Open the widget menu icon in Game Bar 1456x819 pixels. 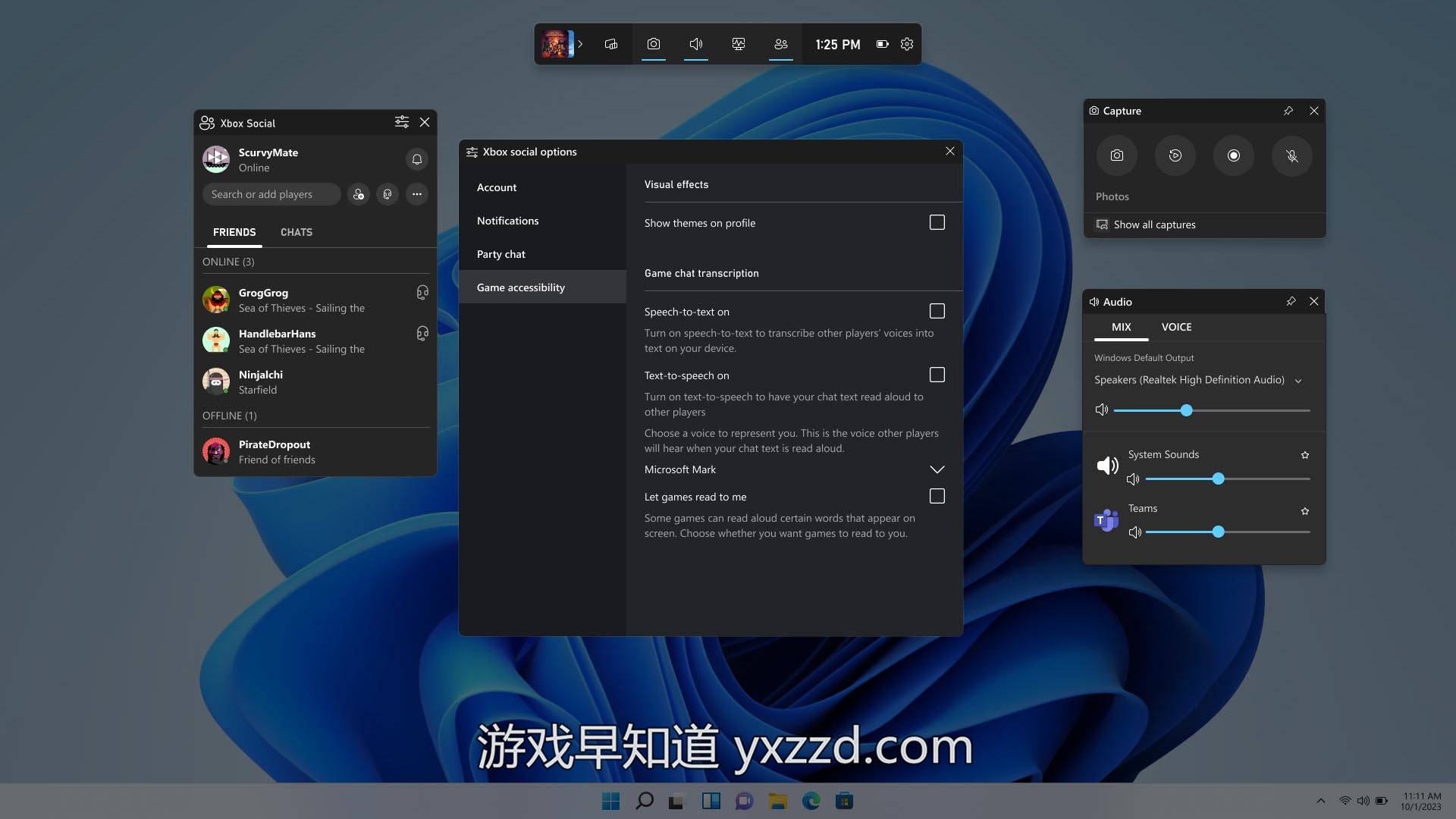610,44
